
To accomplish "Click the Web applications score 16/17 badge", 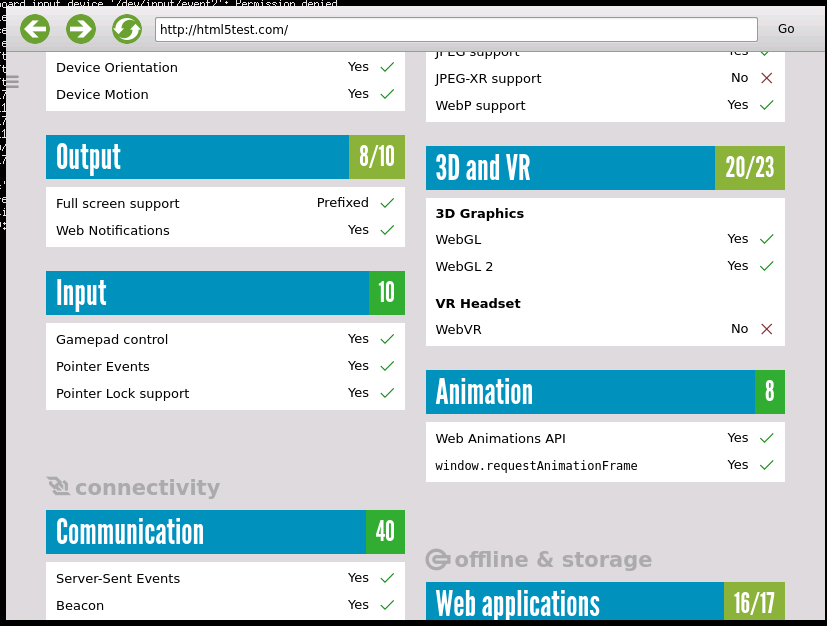I will pyautogui.click(x=754, y=601).
